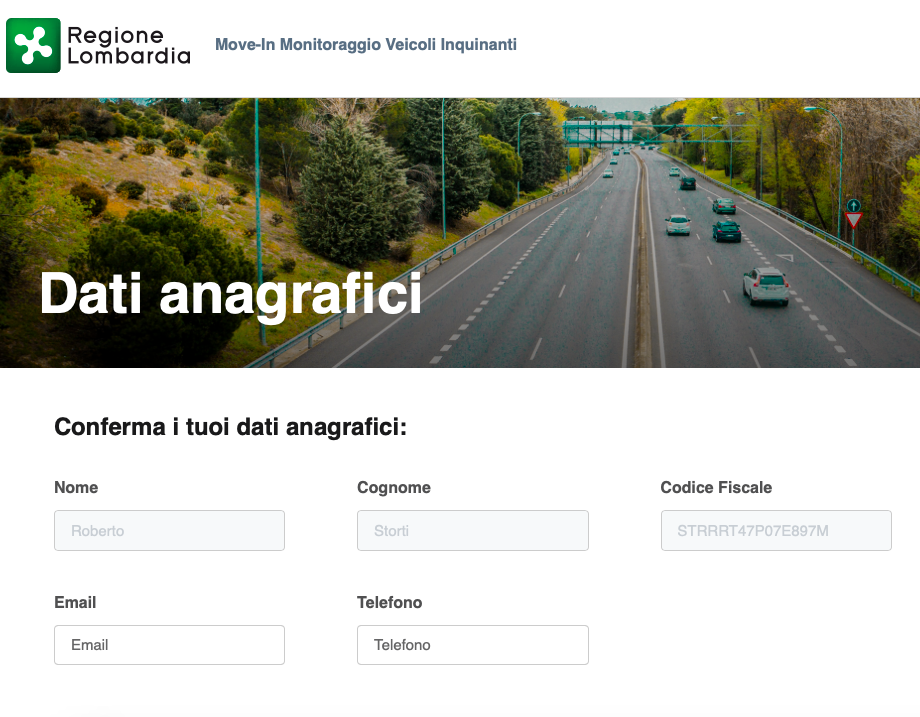Focus the Telefono input field
Viewport: 920px width, 717px height.
coord(472,645)
